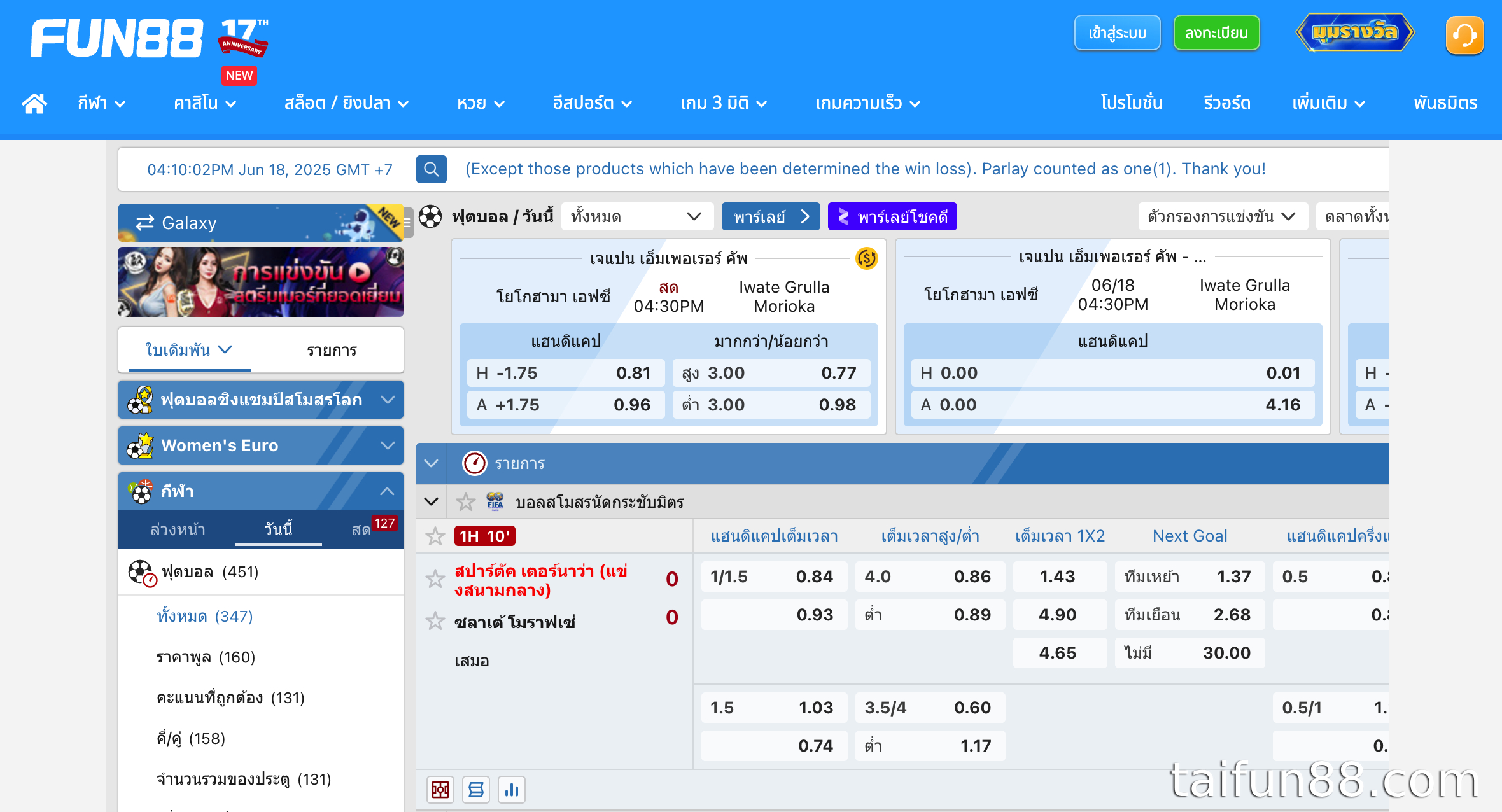Open the statistics bar chart icon
1502x812 pixels.
point(512,790)
